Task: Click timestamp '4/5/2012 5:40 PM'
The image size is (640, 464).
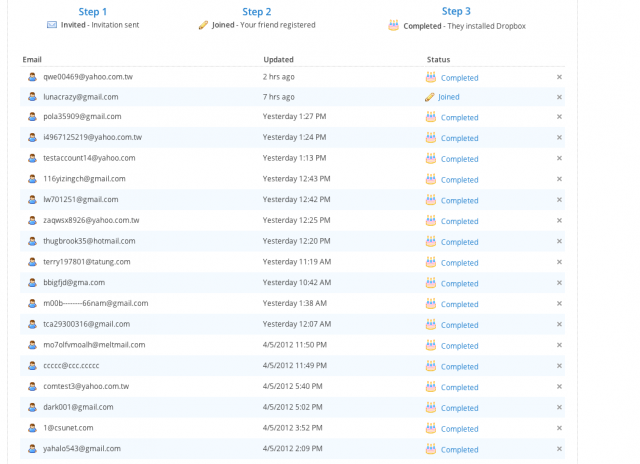Action: click(293, 386)
